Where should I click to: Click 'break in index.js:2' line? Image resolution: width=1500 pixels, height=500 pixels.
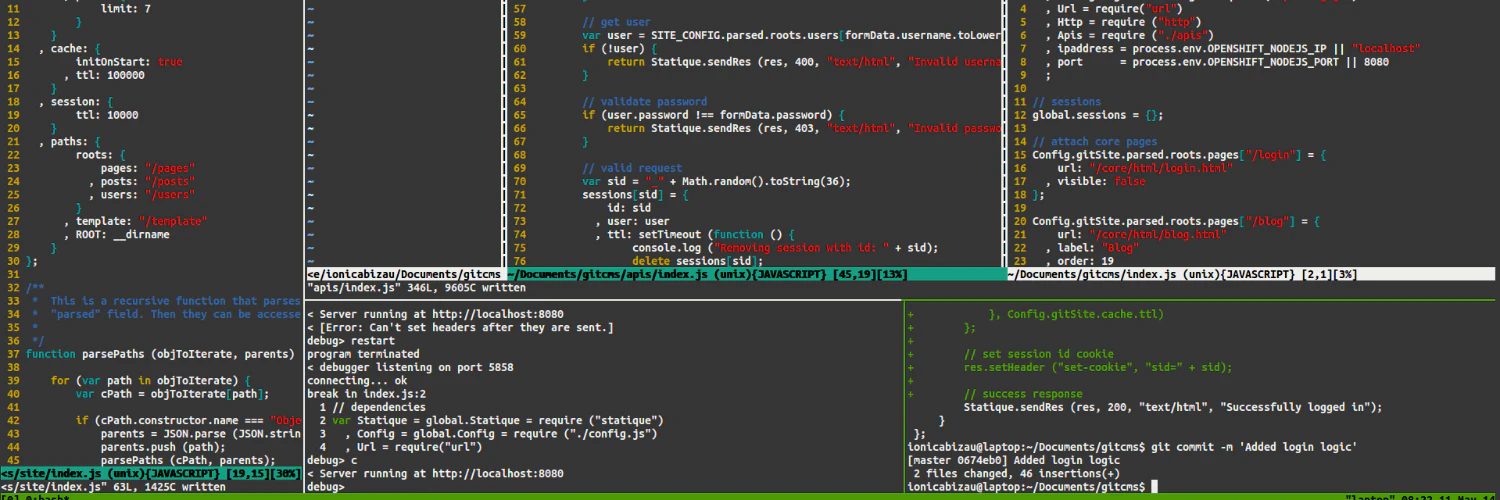pyautogui.click(x=366, y=395)
